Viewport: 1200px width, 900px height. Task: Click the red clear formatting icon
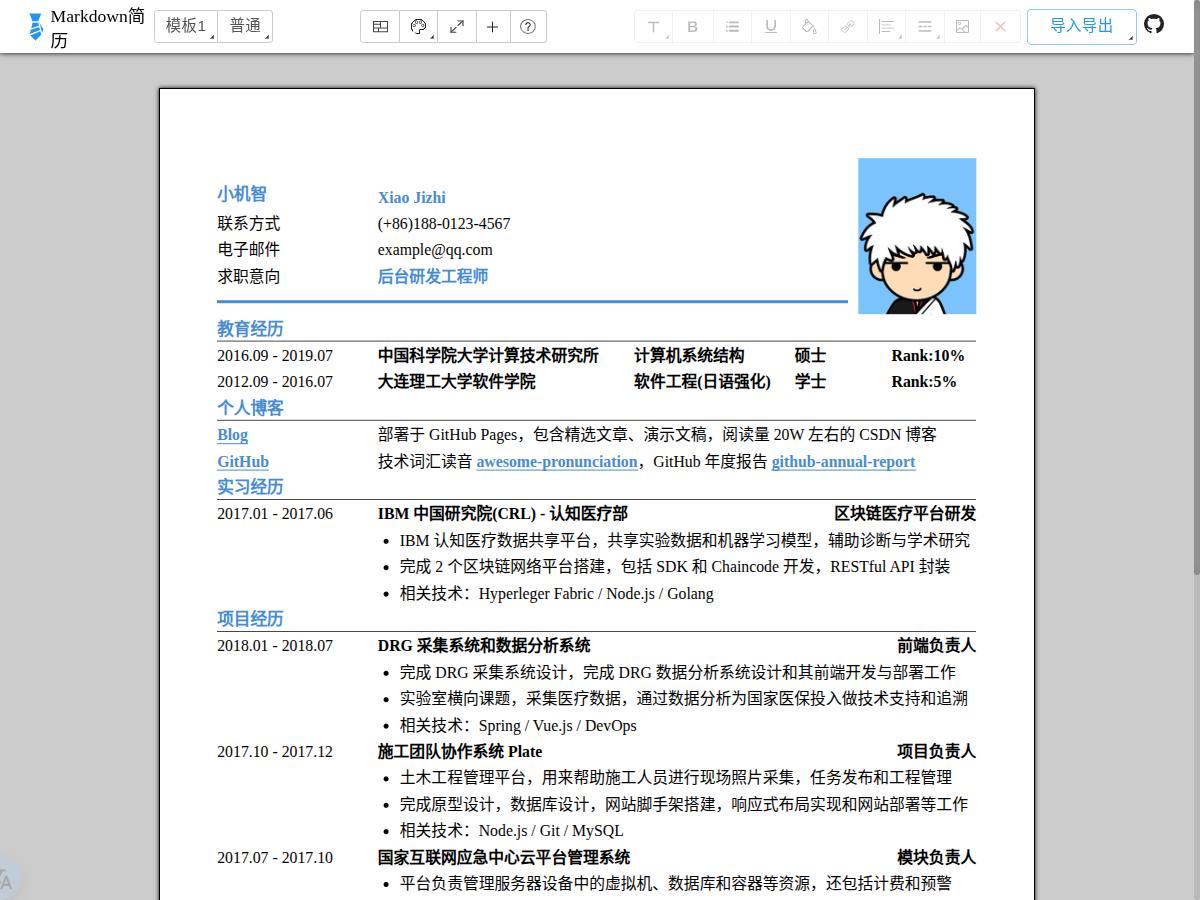click(1001, 26)
